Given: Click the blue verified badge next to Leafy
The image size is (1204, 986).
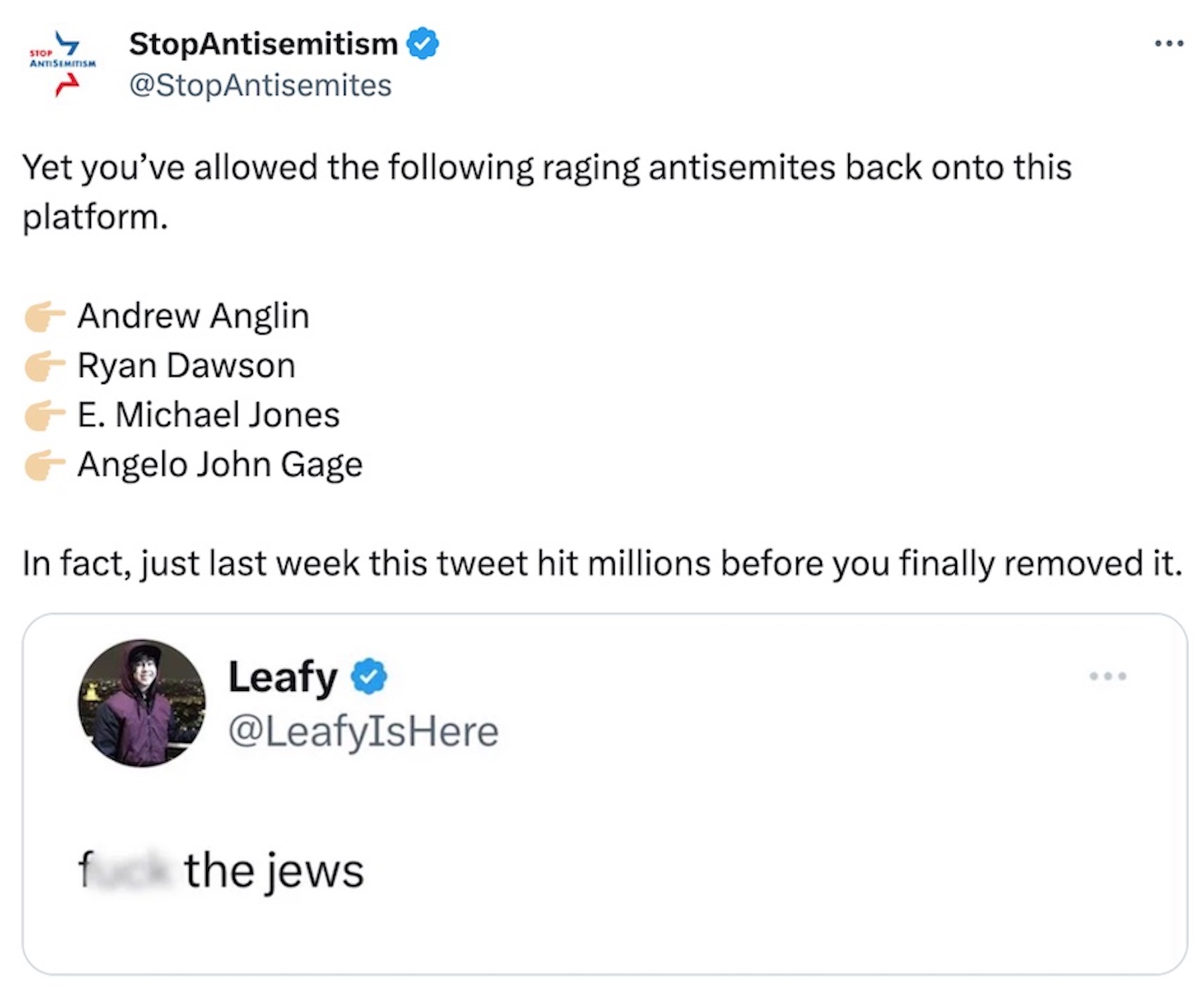Looking at the screenshot, I should pos(369,676).
